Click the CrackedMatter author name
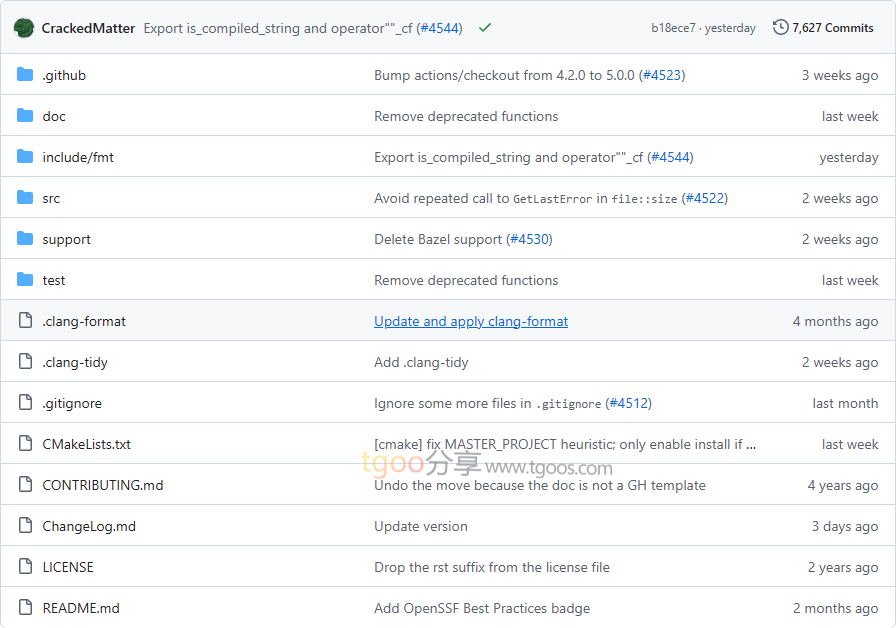 pos(88,28)
